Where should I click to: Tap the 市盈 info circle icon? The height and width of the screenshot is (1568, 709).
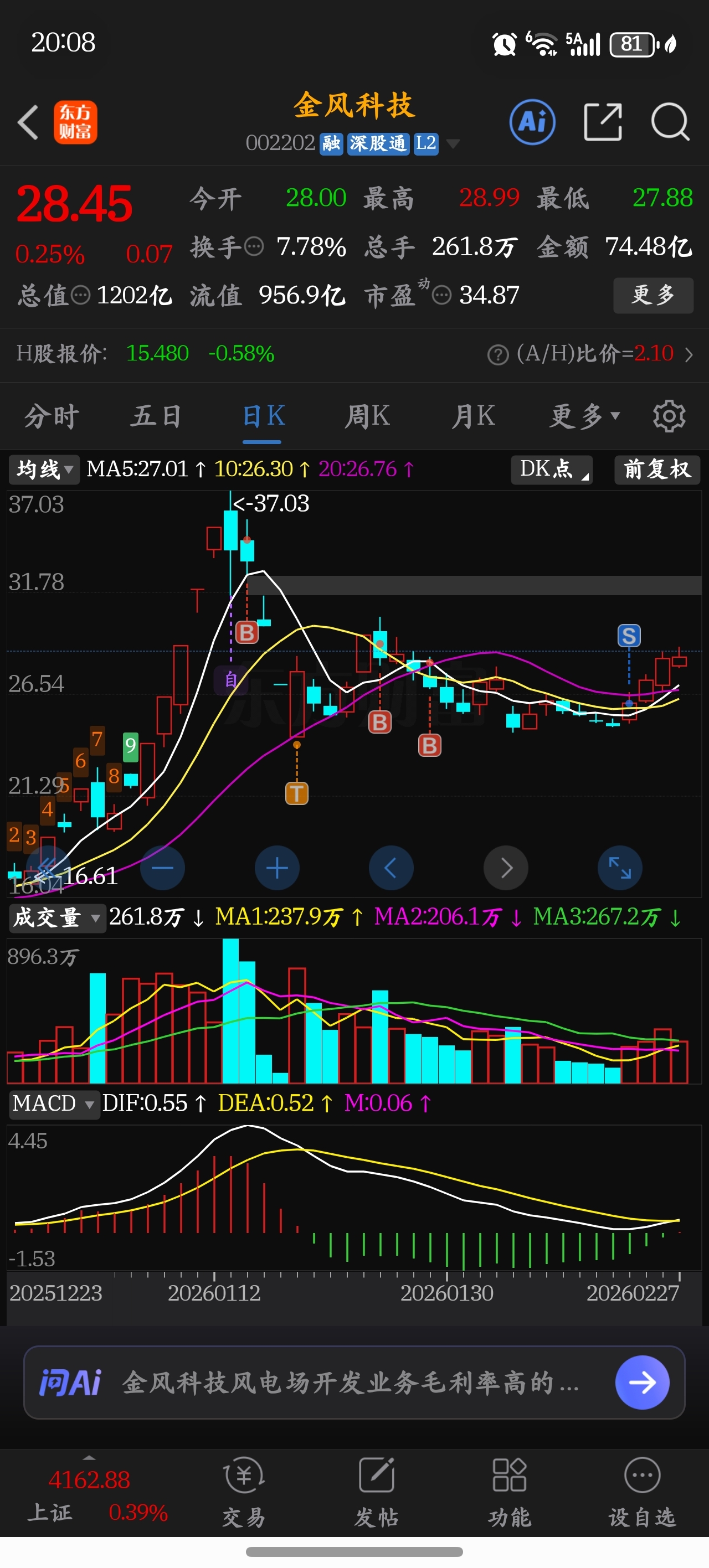coord(441,295)
